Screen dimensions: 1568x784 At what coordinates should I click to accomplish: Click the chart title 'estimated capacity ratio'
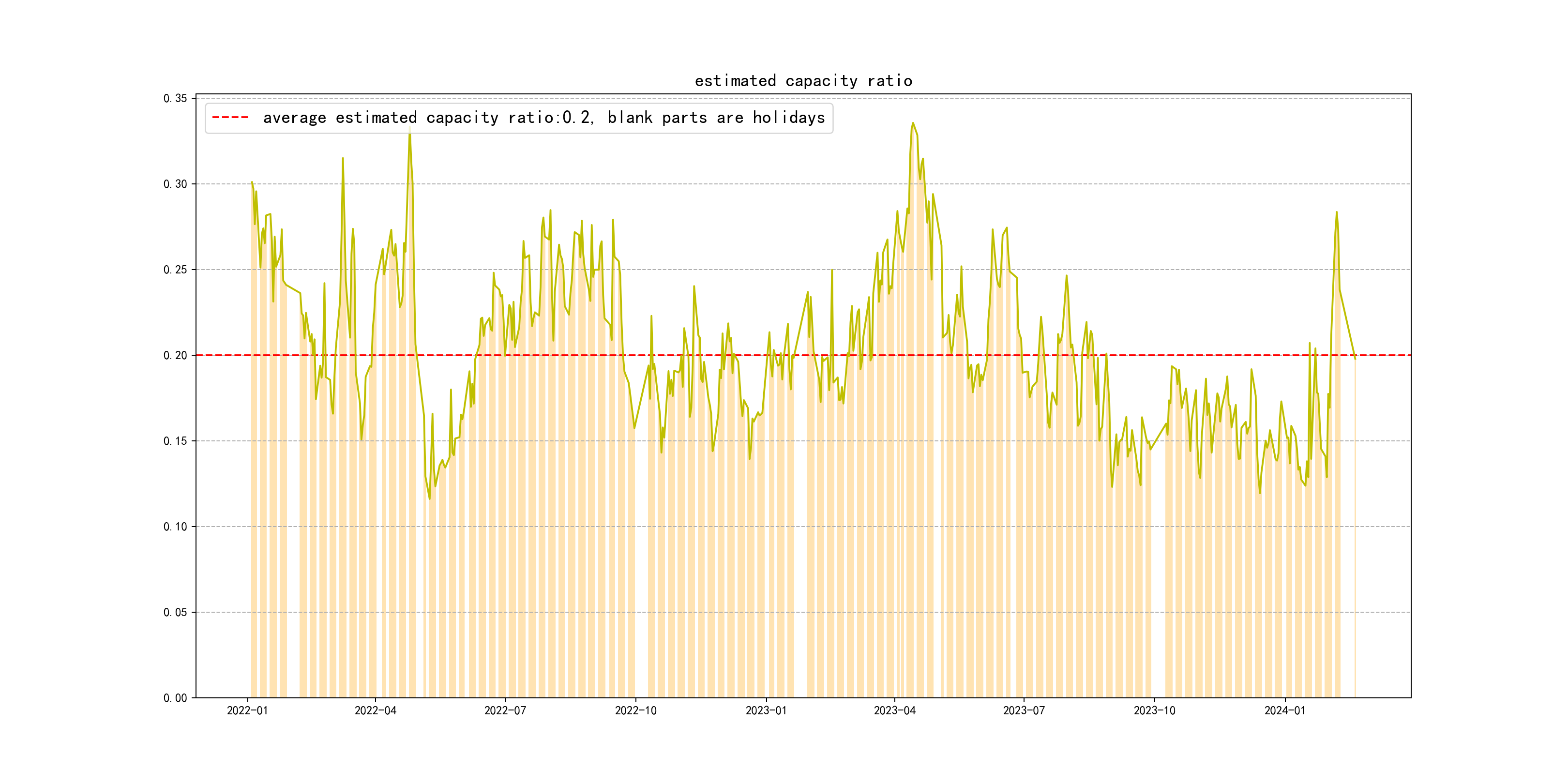[803, 81]
